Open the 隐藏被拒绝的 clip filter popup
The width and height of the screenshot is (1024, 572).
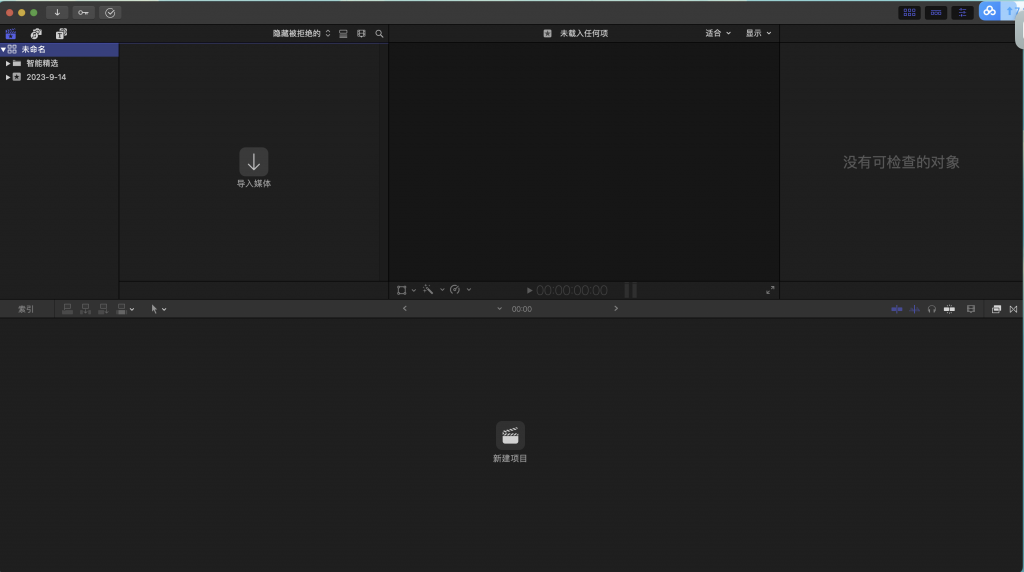[302, 33]
